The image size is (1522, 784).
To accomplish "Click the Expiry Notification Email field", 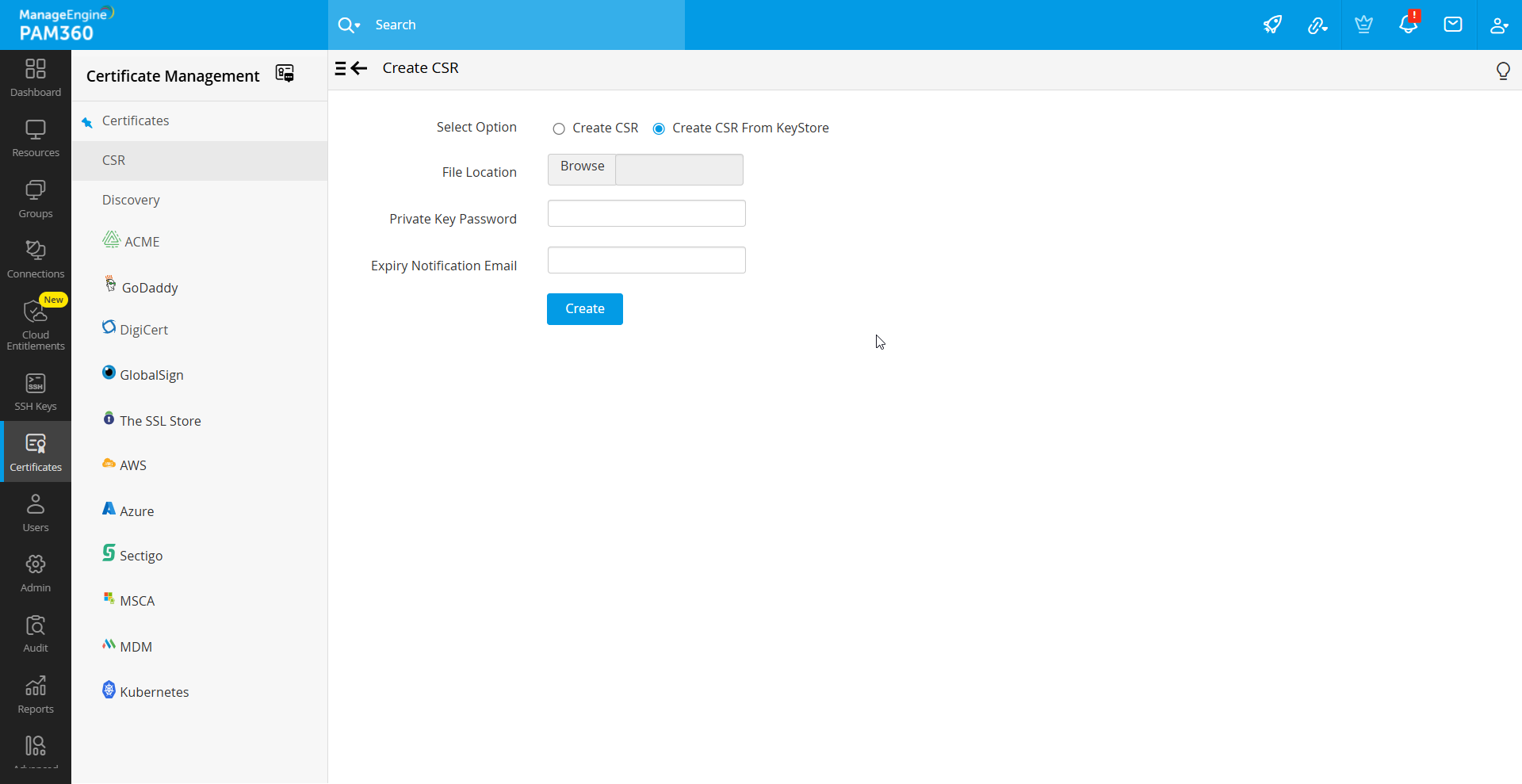I will click(x=647, y=260).
